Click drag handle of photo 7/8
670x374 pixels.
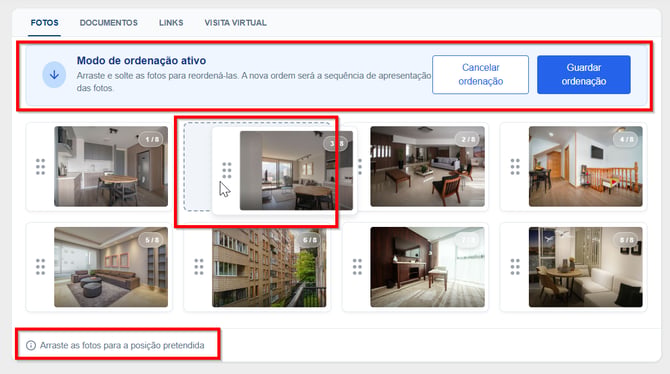(x=357, y=267)
